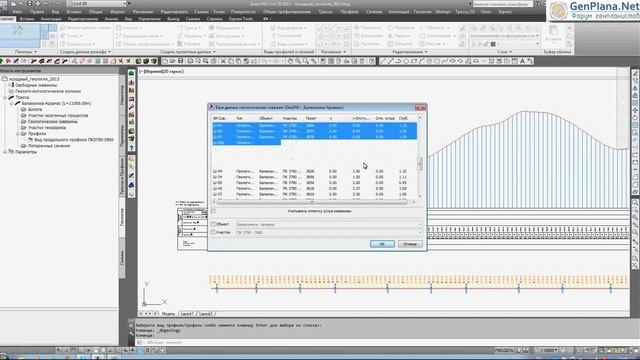Image resolution: width=640 pixels, height=360 pixels.
Task: Confirm the dialog with OK
Action: coord(382,244)
